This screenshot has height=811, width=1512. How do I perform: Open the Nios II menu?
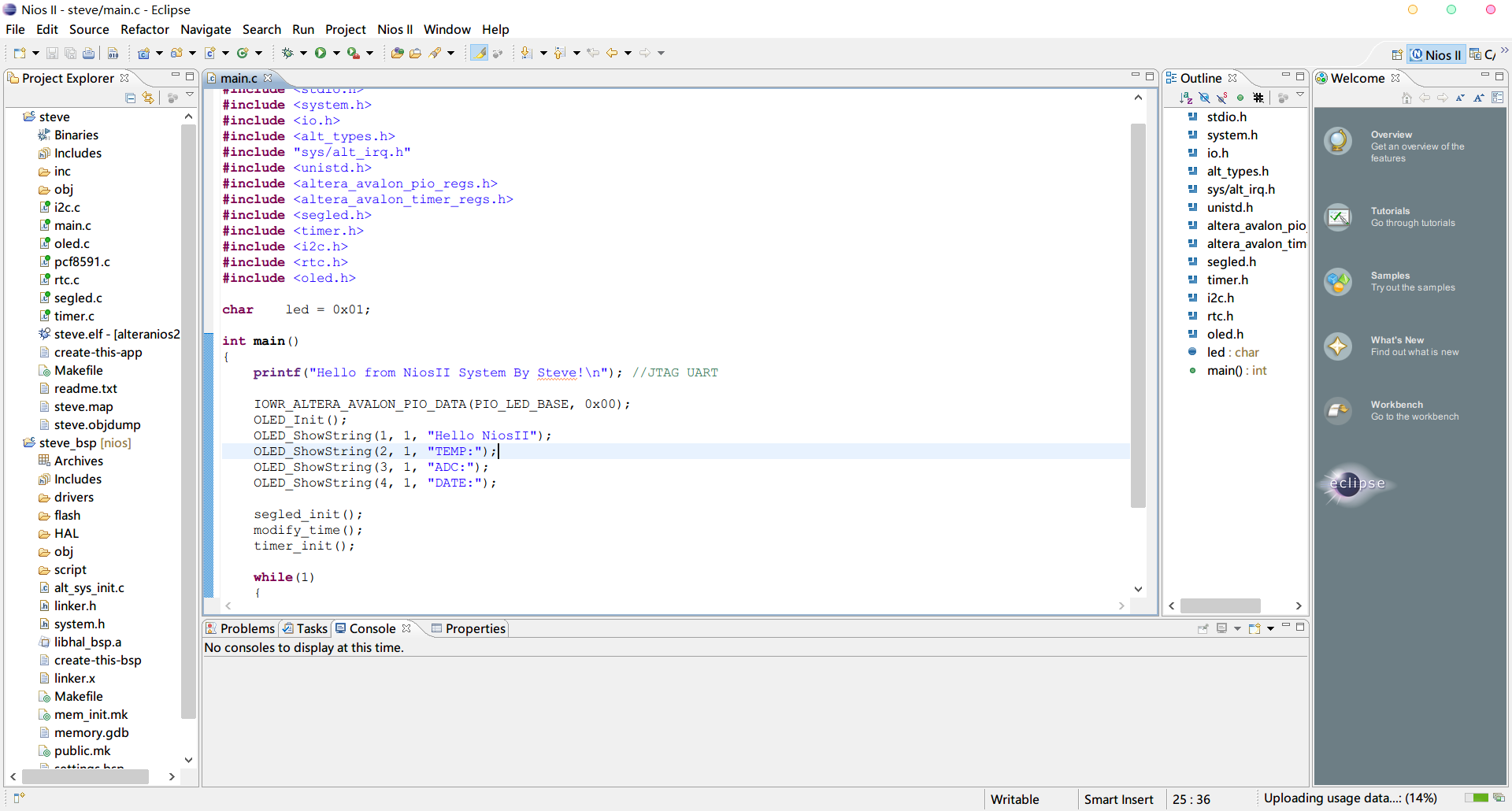(395, 29)
